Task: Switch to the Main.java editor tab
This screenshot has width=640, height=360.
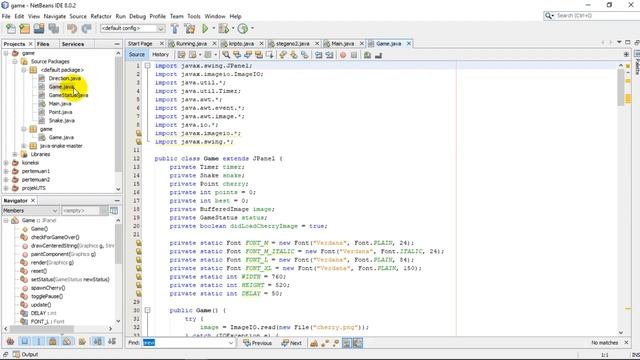Action: [343, 44]
